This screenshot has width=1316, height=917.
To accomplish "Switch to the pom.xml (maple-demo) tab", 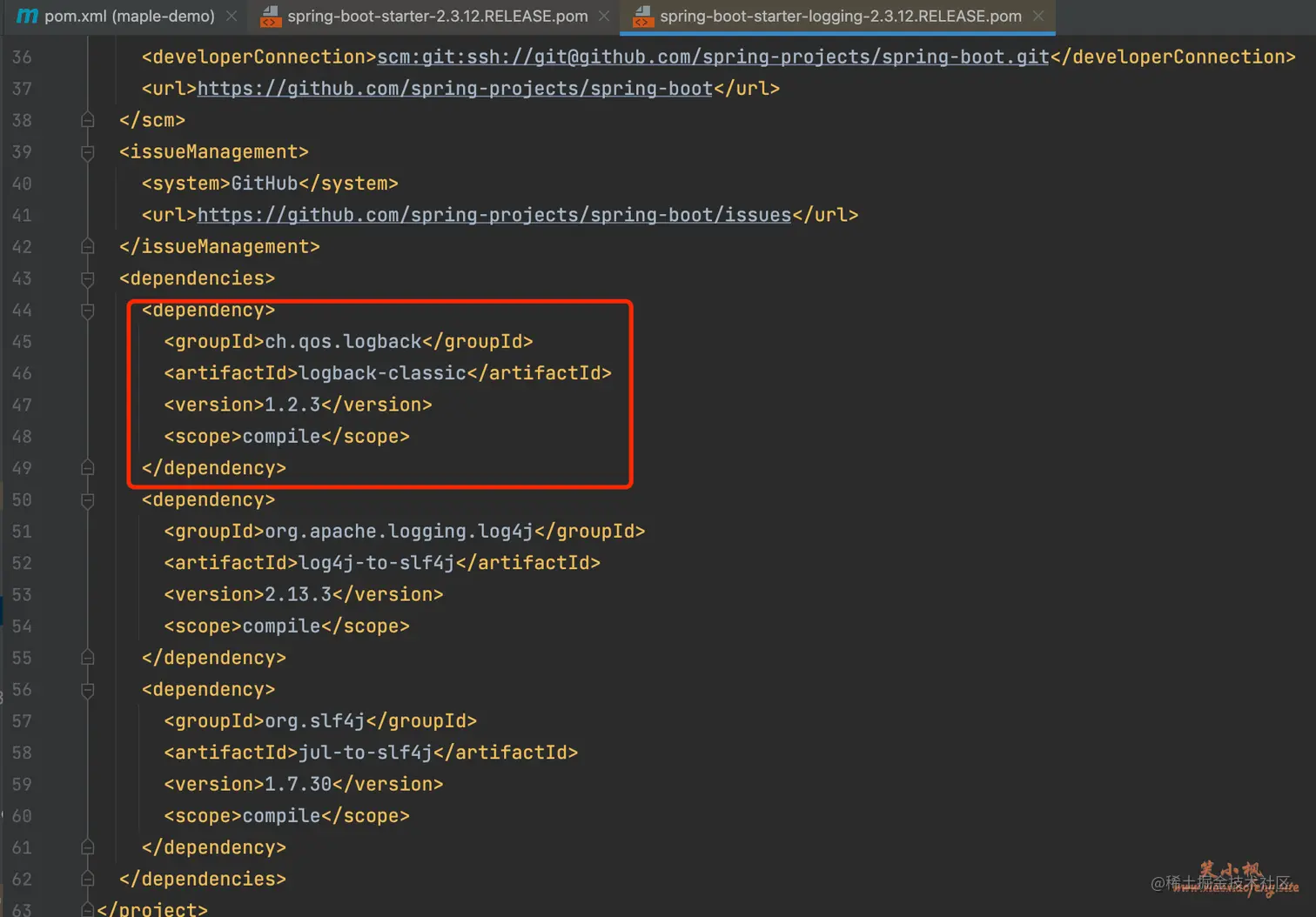I will (x=129, y=16).
